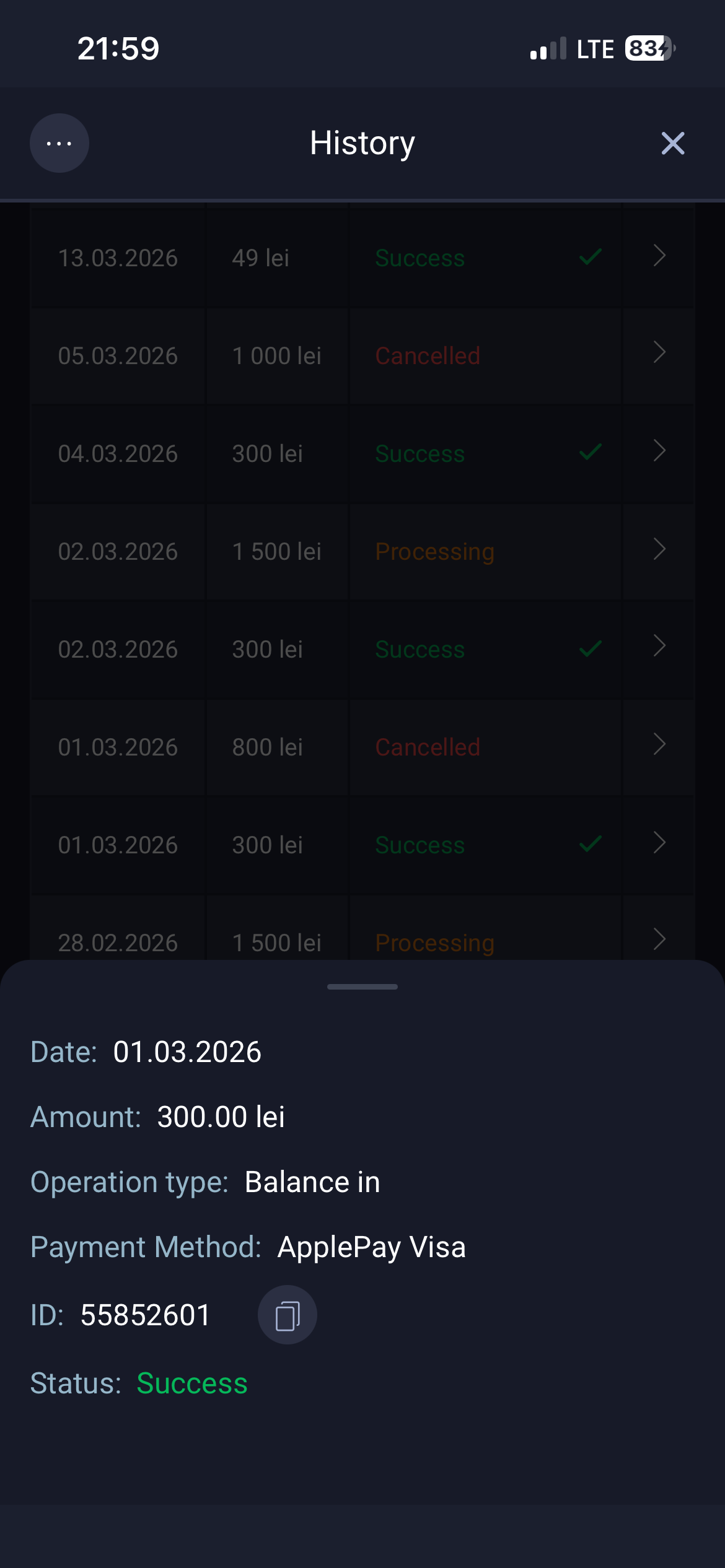Expand the 05.03.2026 cancelled 1 000 lei entry

coord(659,353)
